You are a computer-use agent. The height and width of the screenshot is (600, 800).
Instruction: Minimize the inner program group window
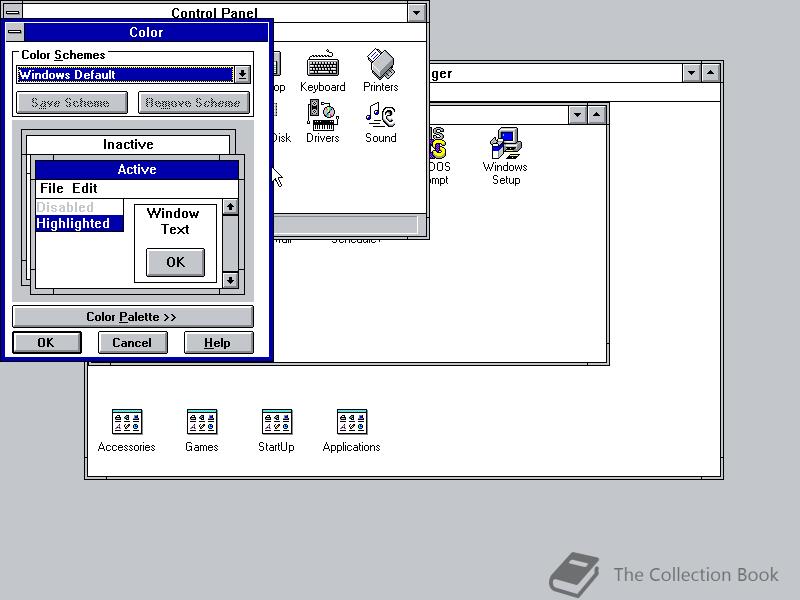(577, 115)
